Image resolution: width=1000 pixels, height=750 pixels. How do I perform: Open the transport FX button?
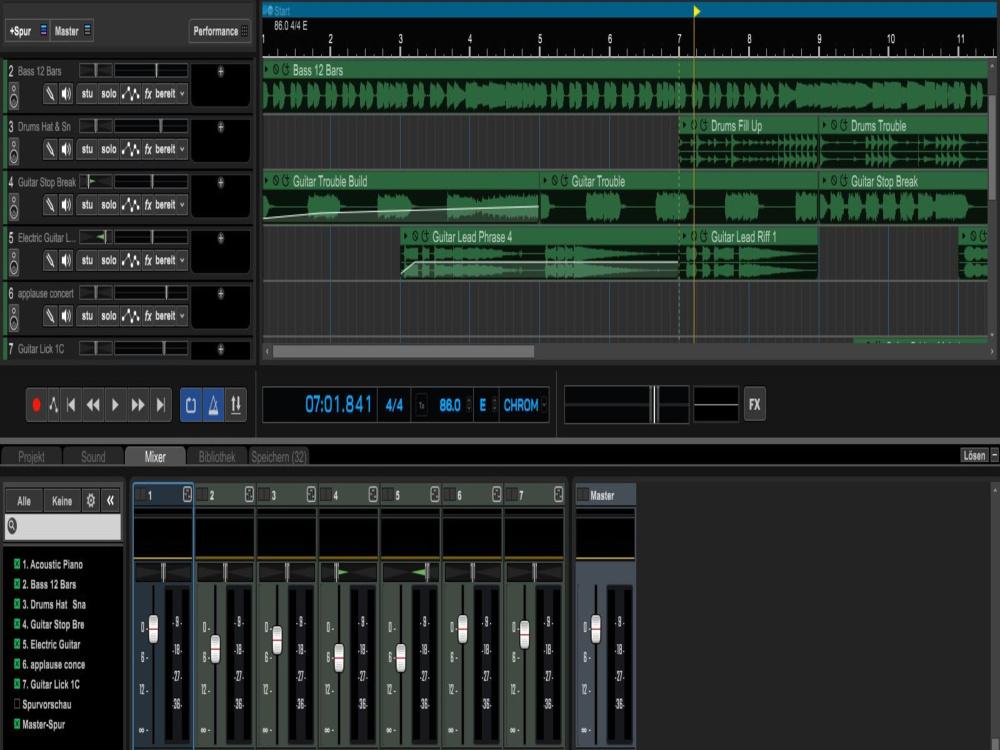click(x=754, y=404)
